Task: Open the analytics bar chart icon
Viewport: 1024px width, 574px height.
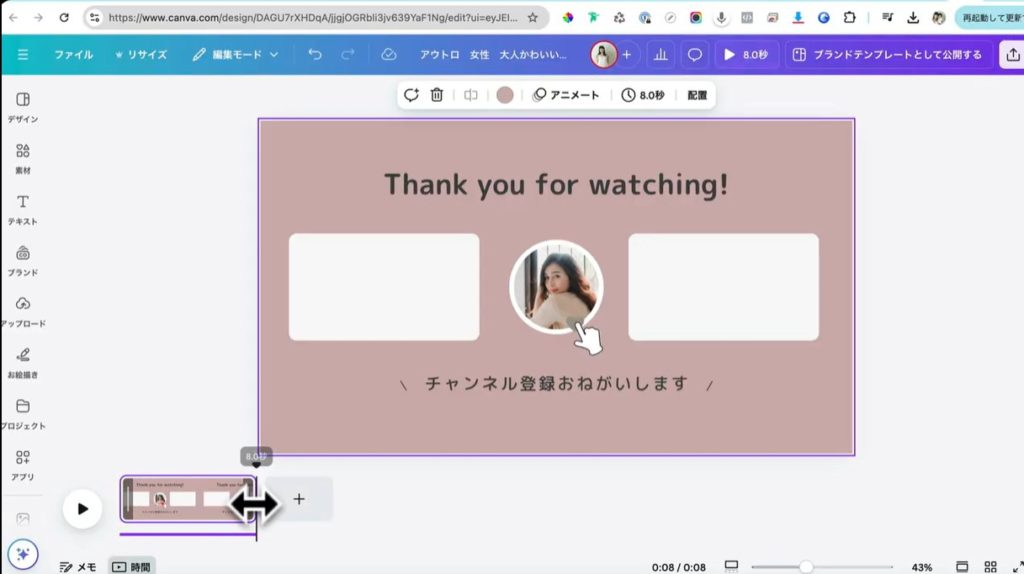Action: 660,55
